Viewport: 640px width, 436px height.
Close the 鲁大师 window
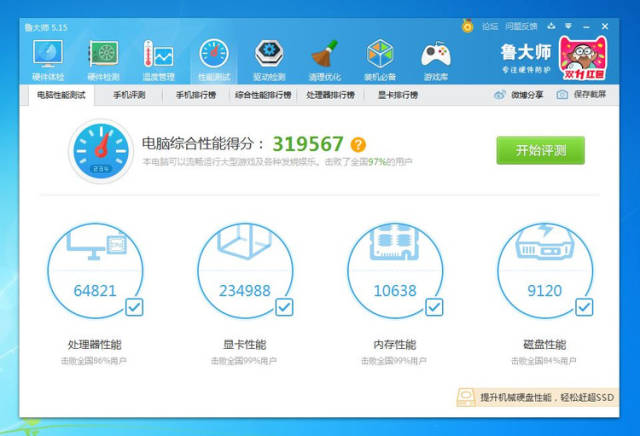(x=605, y=26)
